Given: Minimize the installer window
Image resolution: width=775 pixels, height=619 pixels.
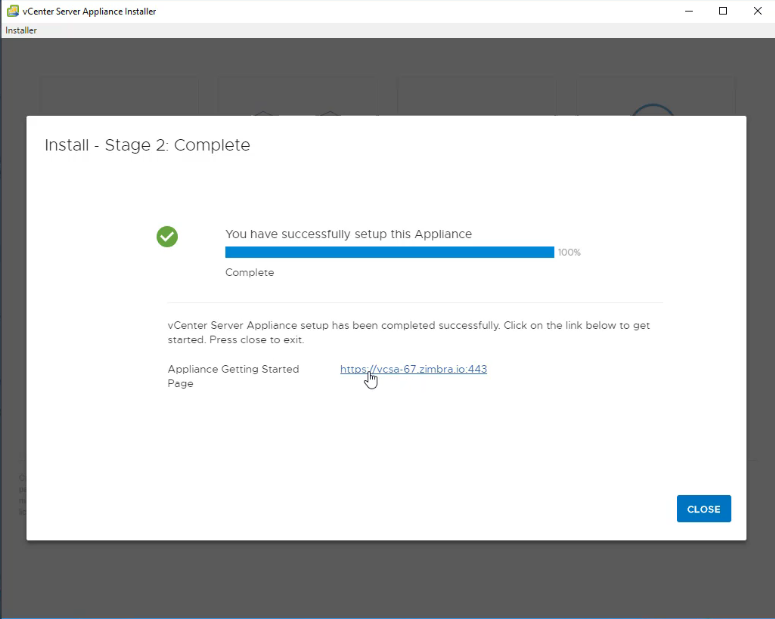Looking at the screenshot, I should point(689,11).
